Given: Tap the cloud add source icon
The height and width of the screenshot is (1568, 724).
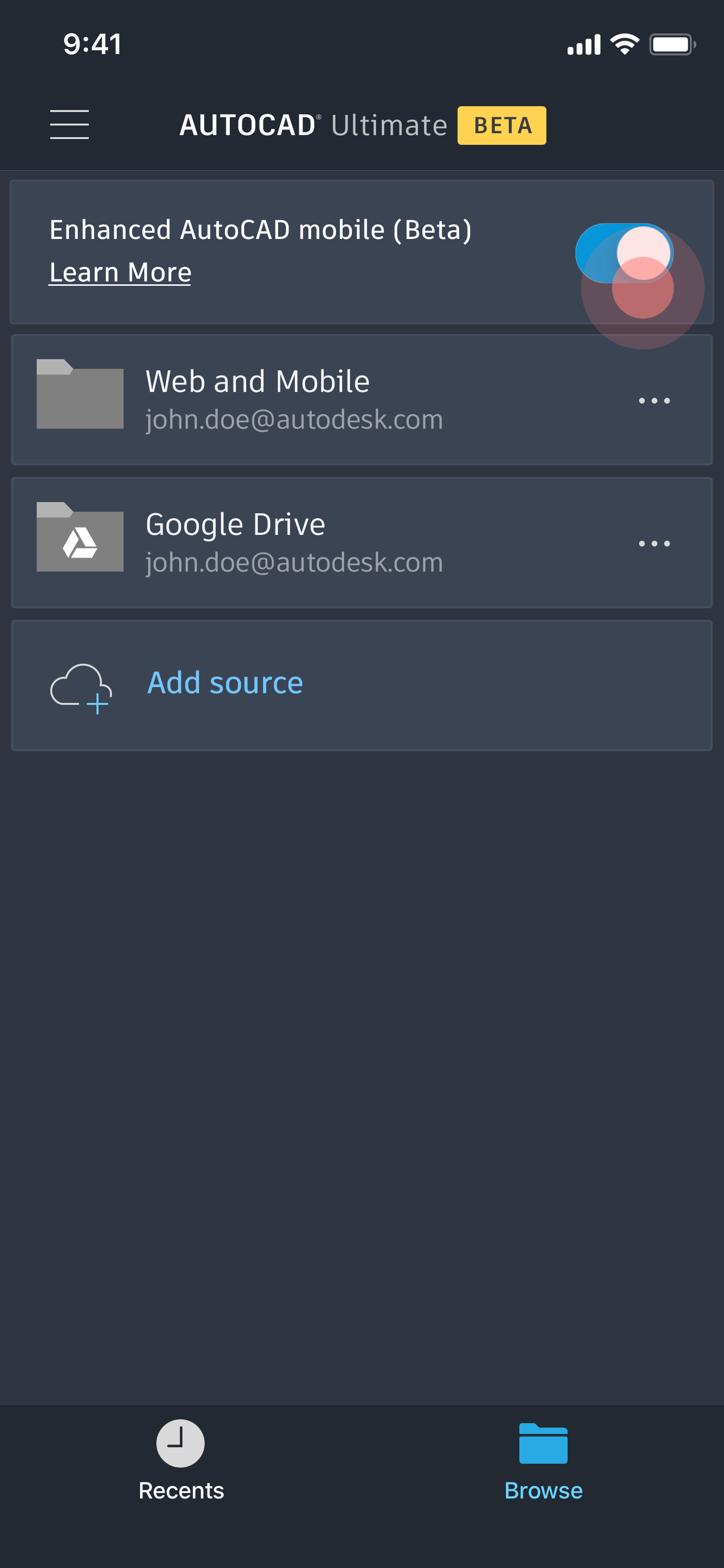Looking at the screenshot, I should point(81,687).
